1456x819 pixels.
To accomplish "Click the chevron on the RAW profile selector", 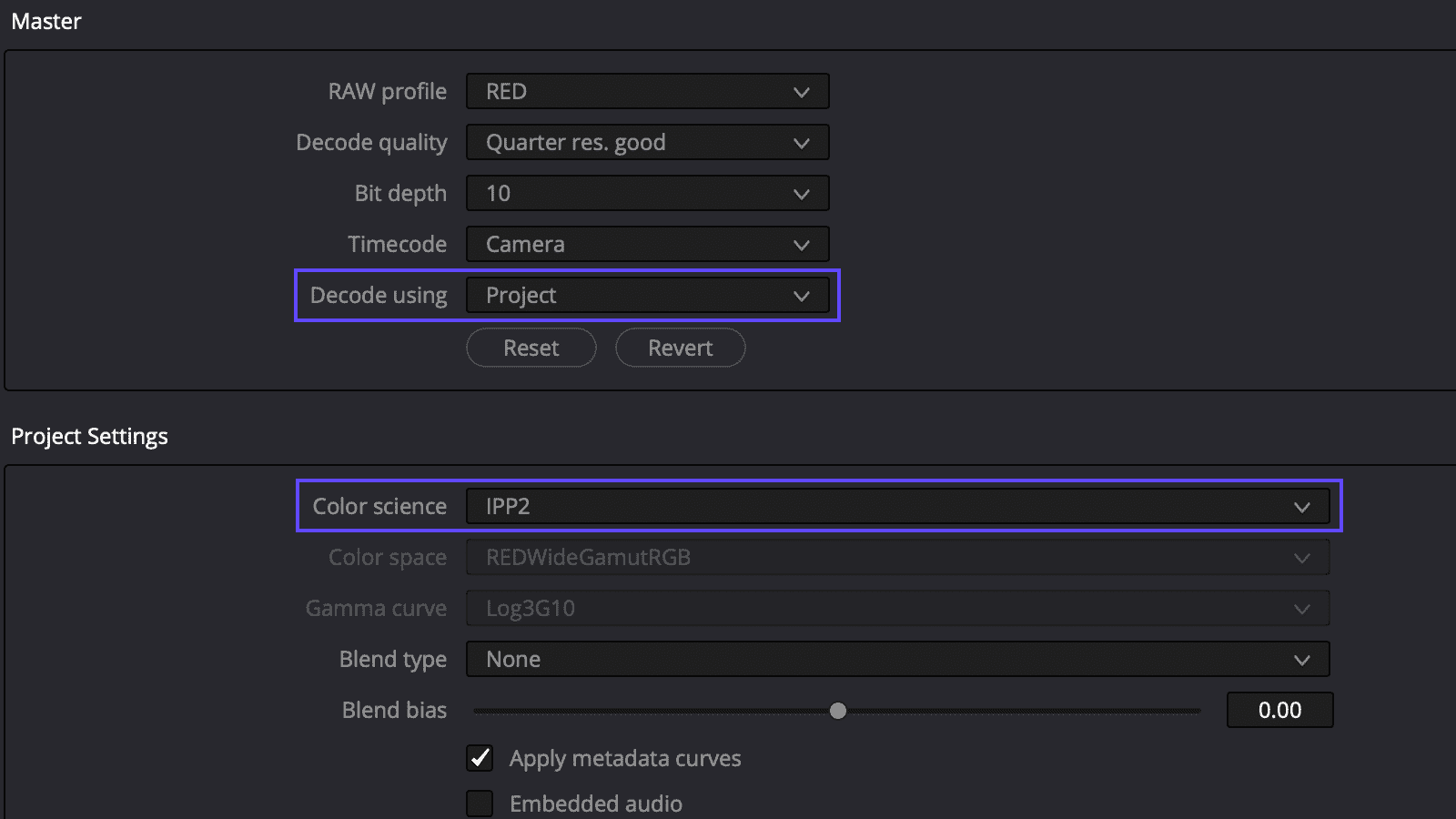I will (x=802, y=91).
